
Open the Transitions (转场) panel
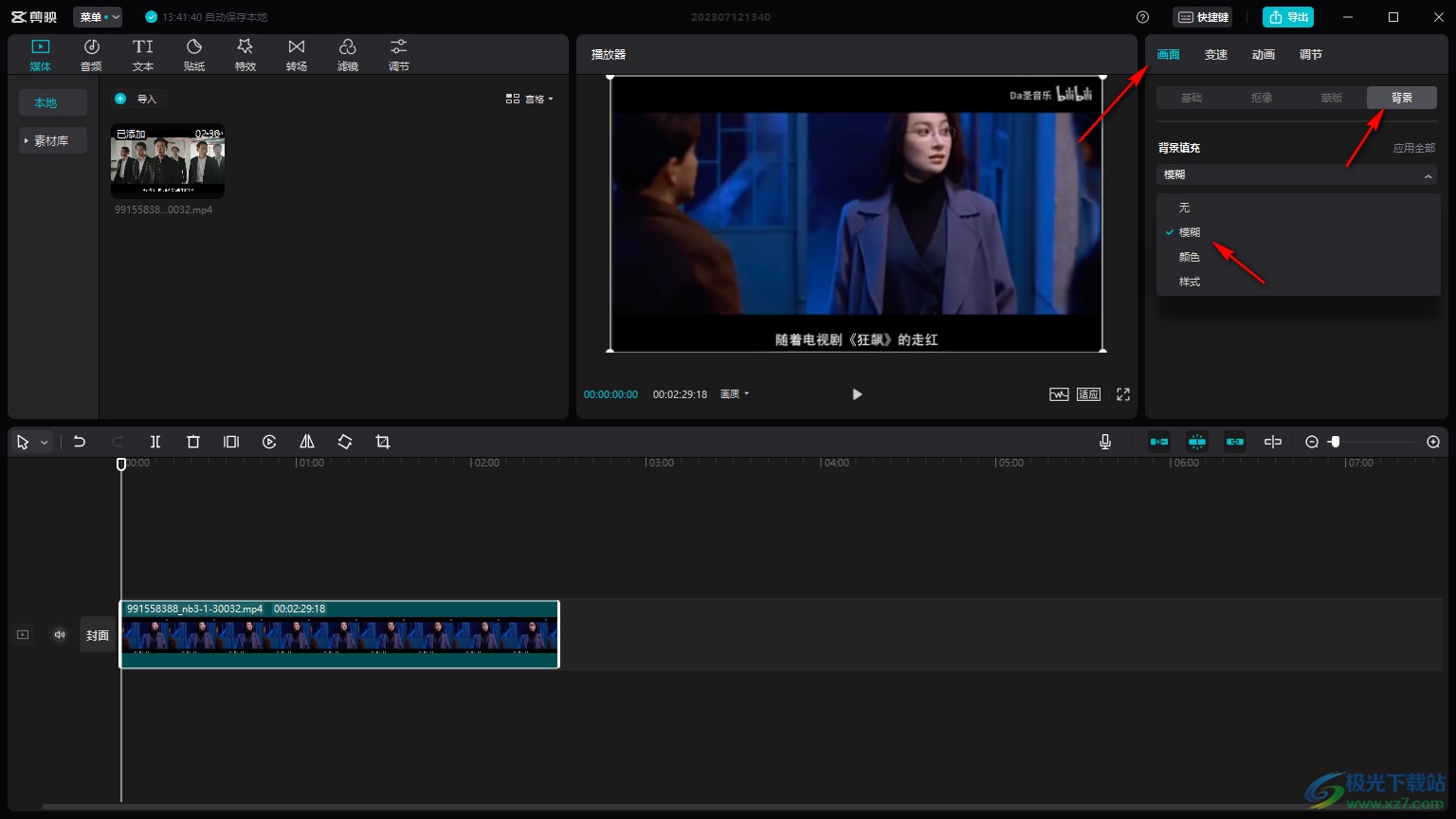click(x=297, y=55)
